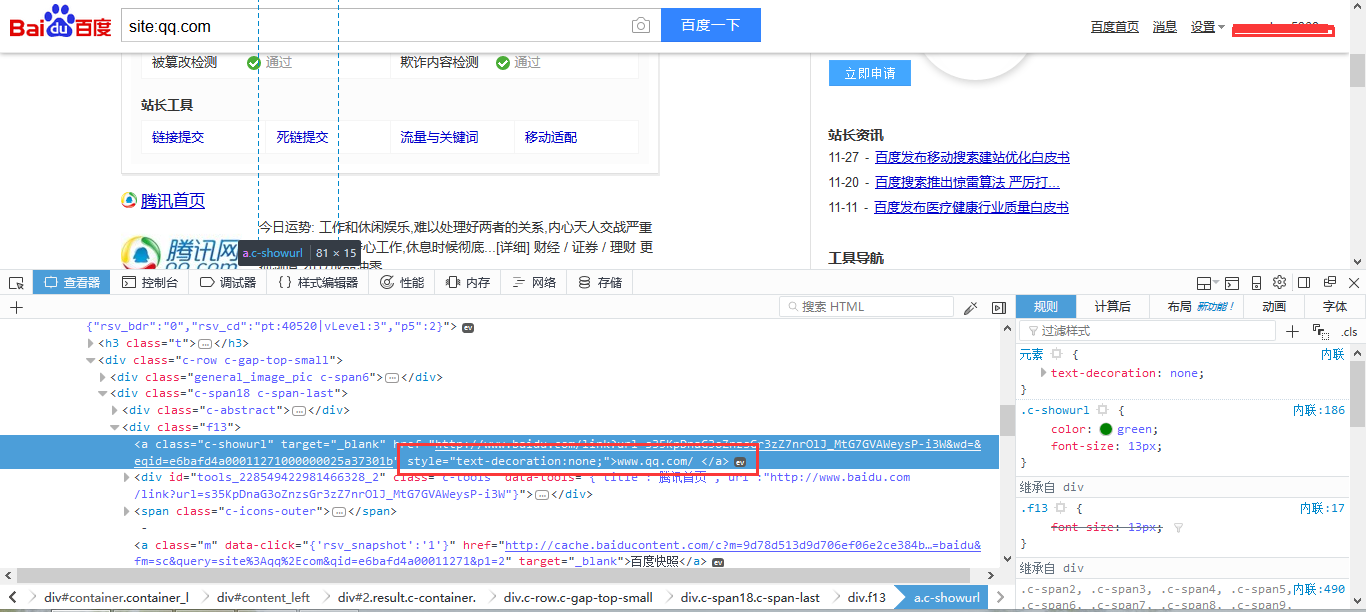Image resolution: width=1366 pixels, height=612 pixels.
Task: Open the split console icon
Action: pos(1232,283)
